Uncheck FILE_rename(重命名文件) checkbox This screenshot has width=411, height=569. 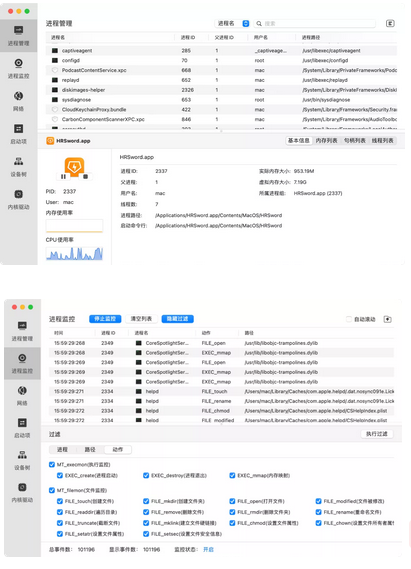click(x=318, y=512)
